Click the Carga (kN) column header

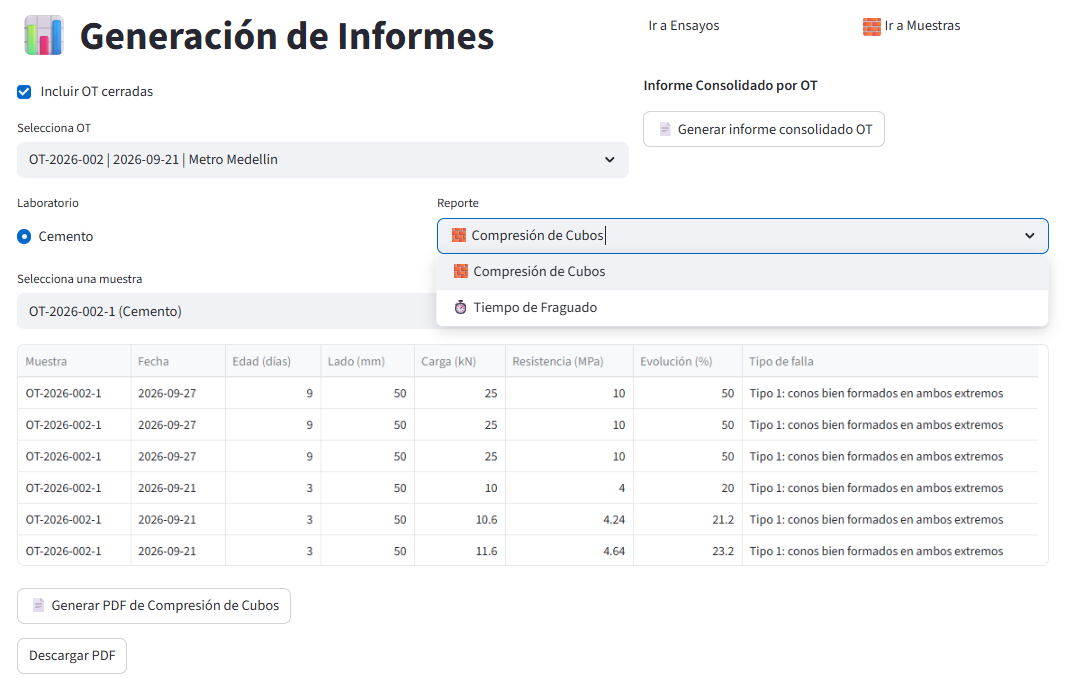point(460,361)
